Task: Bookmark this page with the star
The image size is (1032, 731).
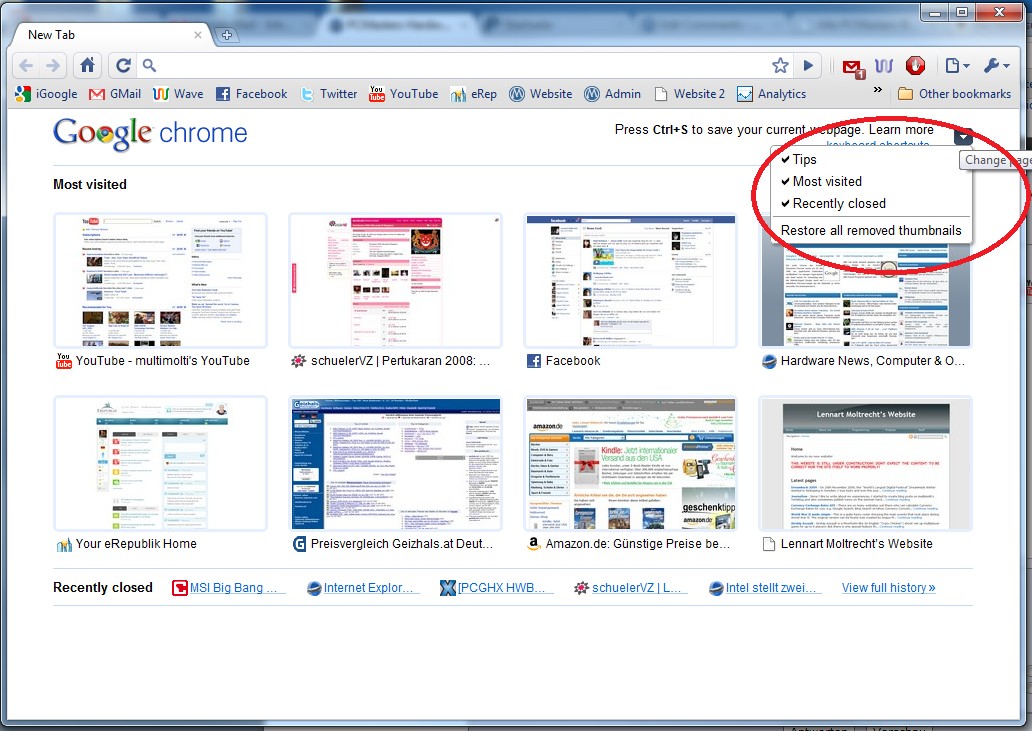Action: (x=780, y=65)
